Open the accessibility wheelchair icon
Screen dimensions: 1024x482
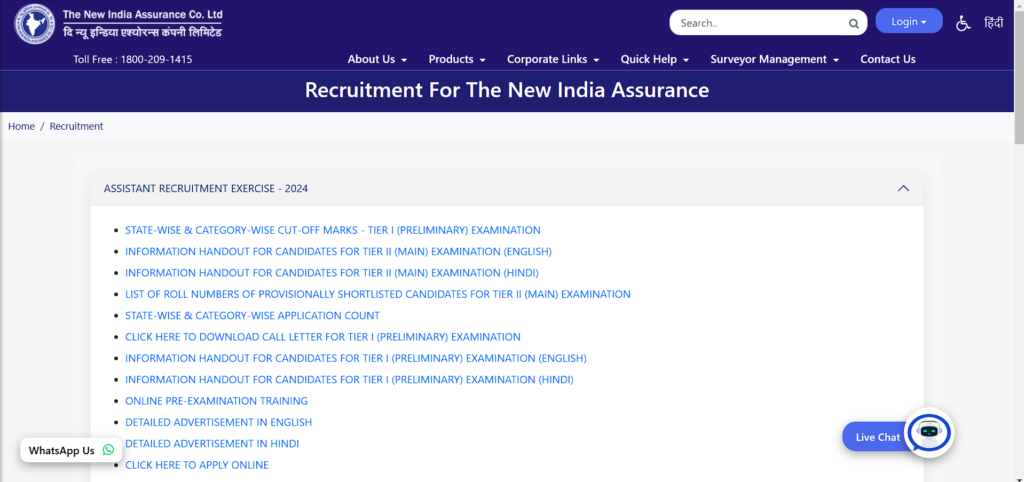click(x=963, y=23)
